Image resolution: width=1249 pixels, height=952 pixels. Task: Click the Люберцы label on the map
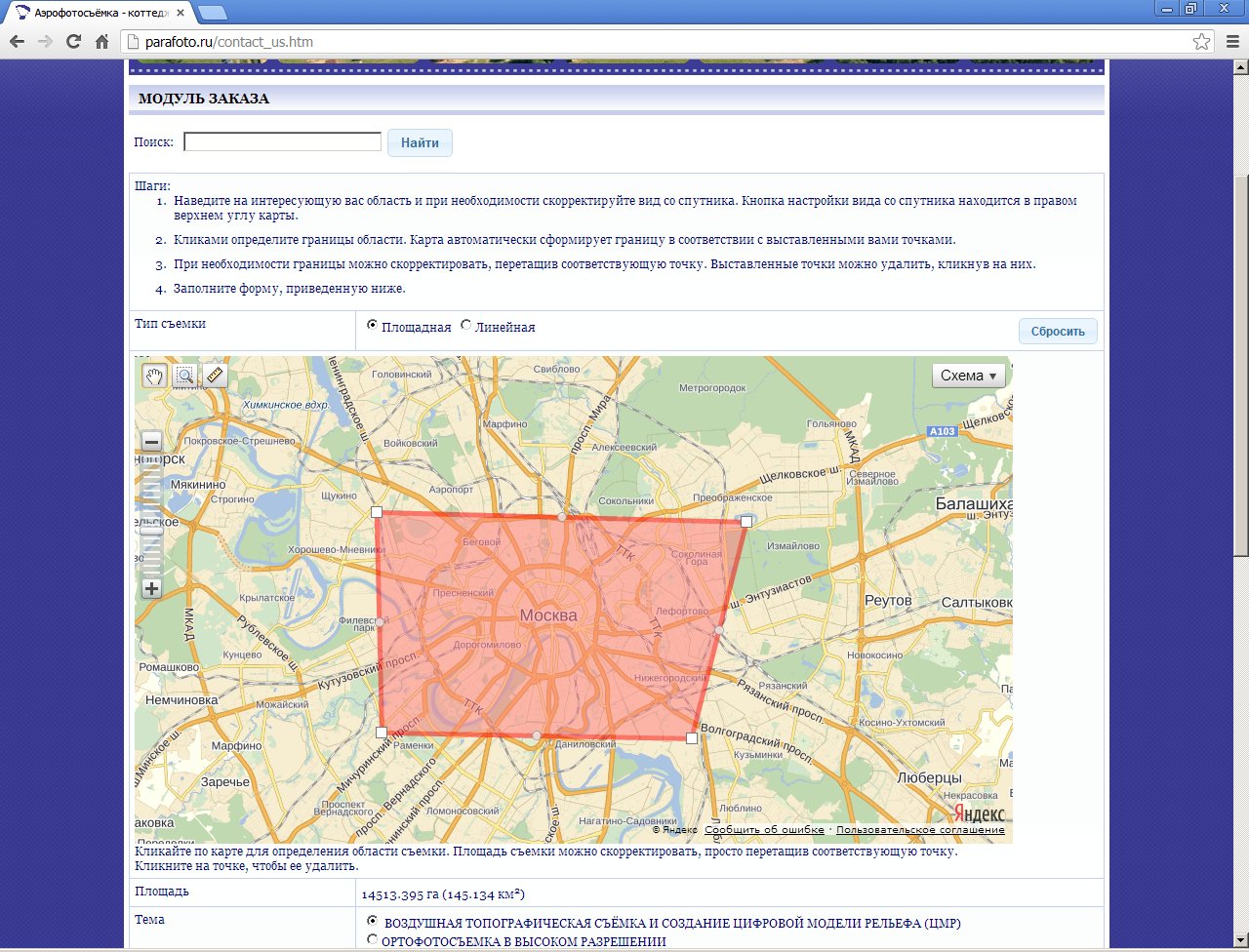pyautogui.click(x=929, y=778)
